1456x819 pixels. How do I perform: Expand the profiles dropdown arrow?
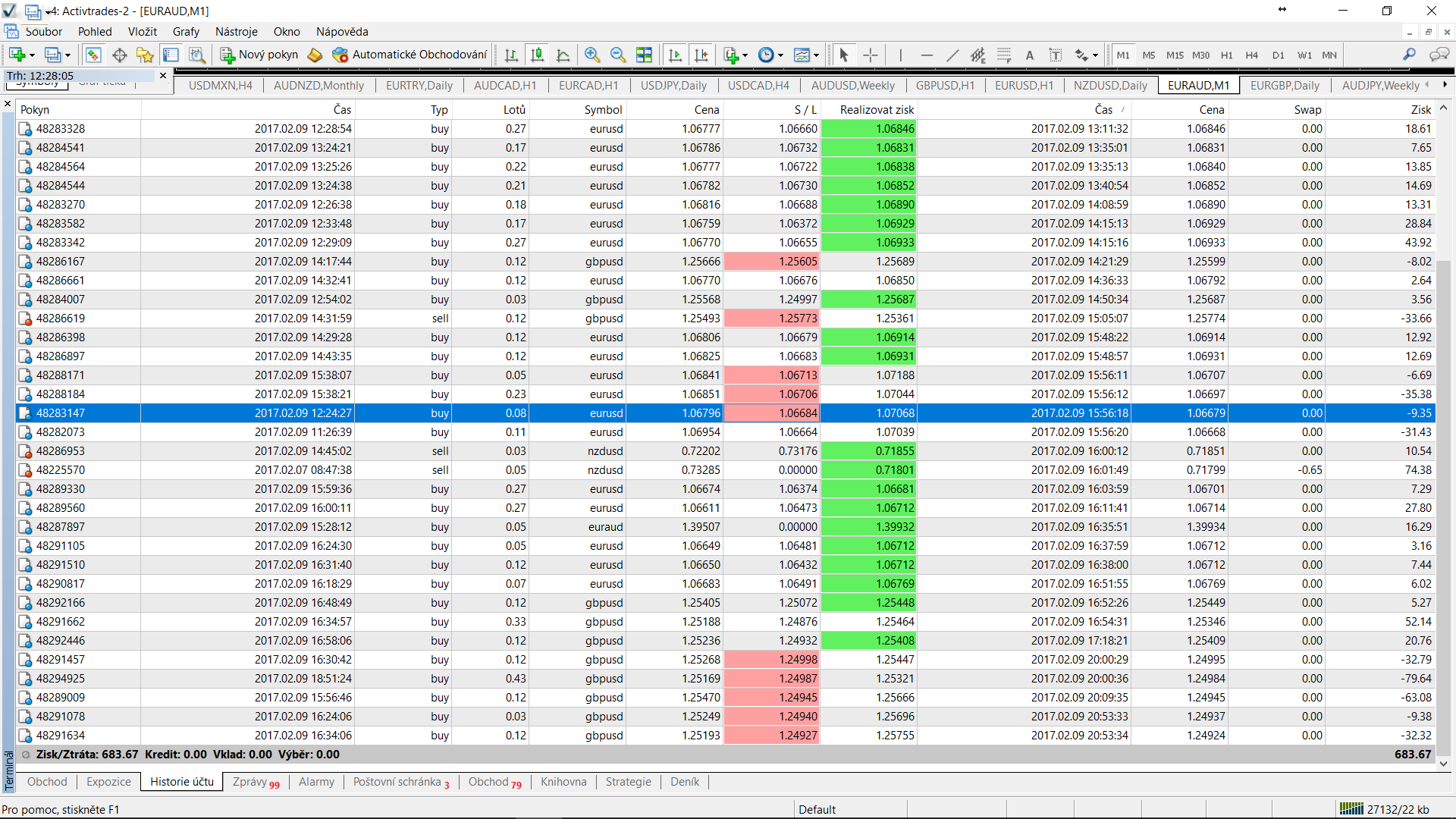coord(67,55)
